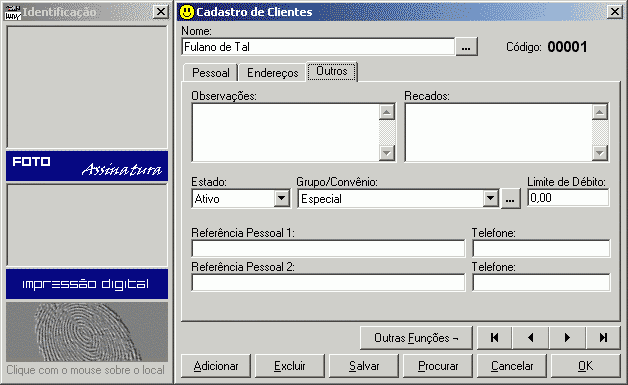Close the Identificação window
This screenshot has height=385, width=628.
pos(161,12)
